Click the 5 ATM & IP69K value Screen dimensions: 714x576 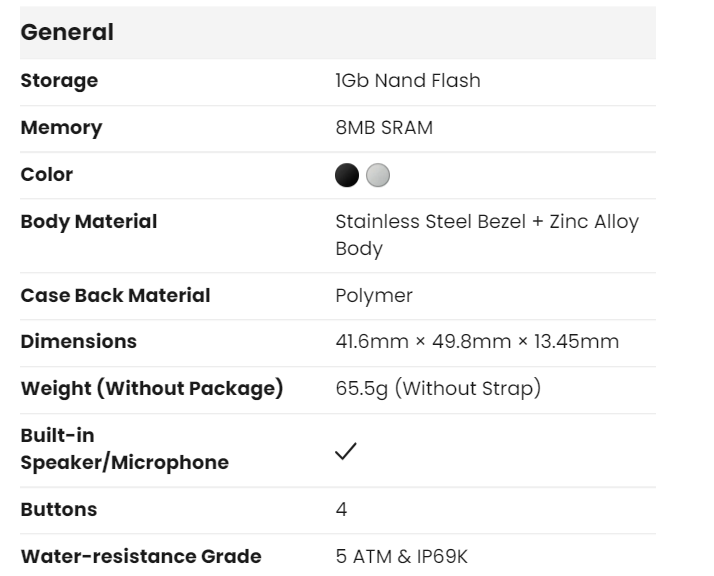point(401,557)
